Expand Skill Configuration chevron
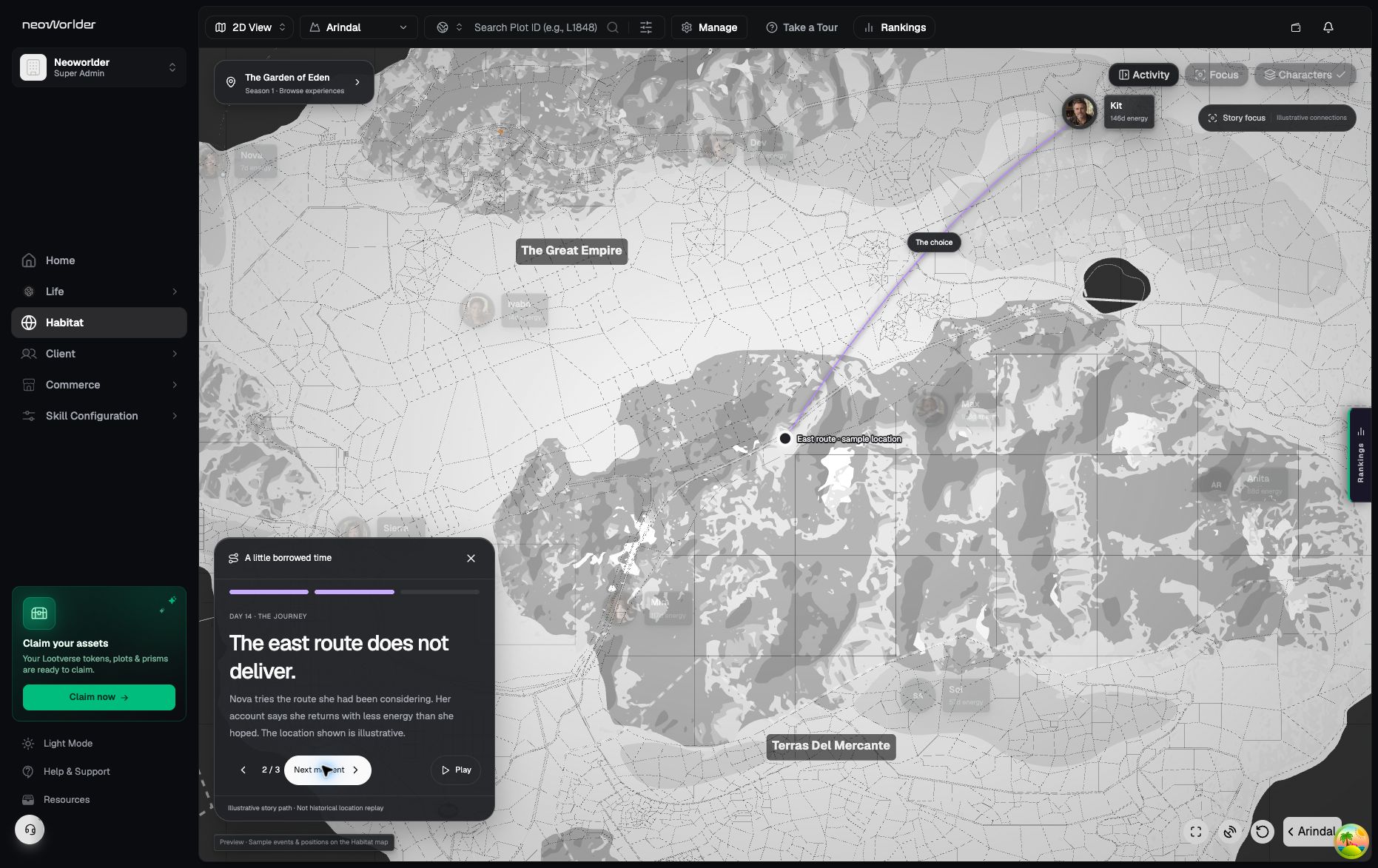Image resolution: width=1378 pixels, height=868 pixels. [x=175, y=416]
